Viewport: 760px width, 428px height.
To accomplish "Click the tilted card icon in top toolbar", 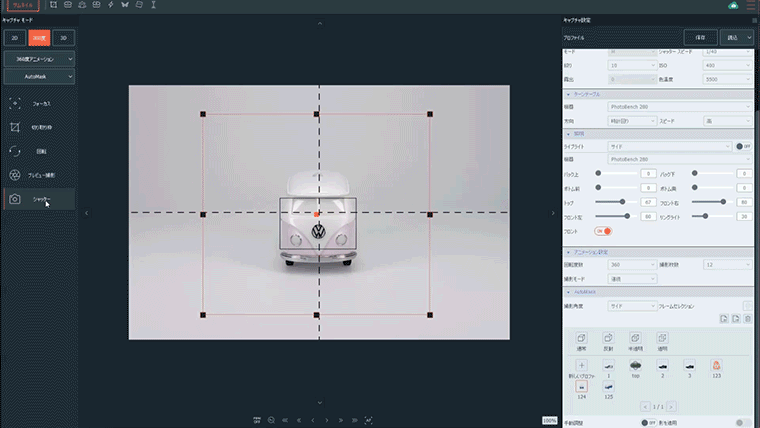I will tap(139, 5).
